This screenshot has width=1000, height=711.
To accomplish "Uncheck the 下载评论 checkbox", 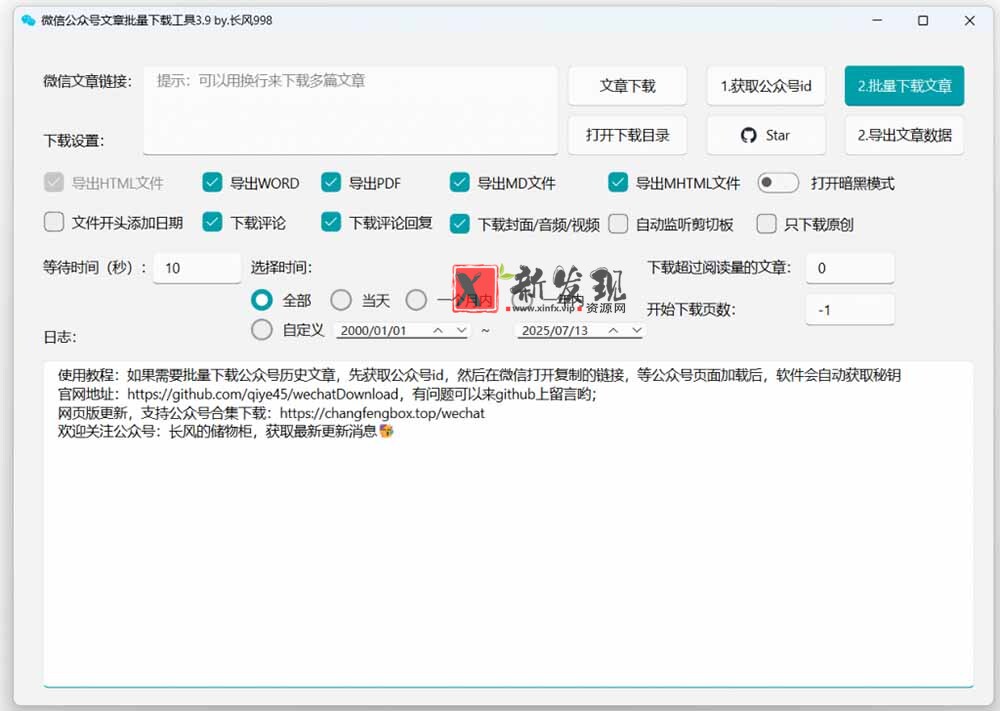I will [x=212, y=223].
